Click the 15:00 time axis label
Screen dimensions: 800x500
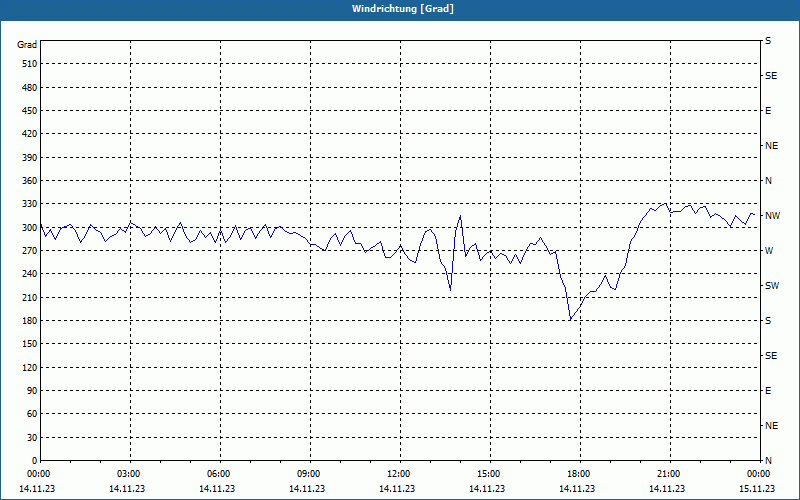pos(490,474)
